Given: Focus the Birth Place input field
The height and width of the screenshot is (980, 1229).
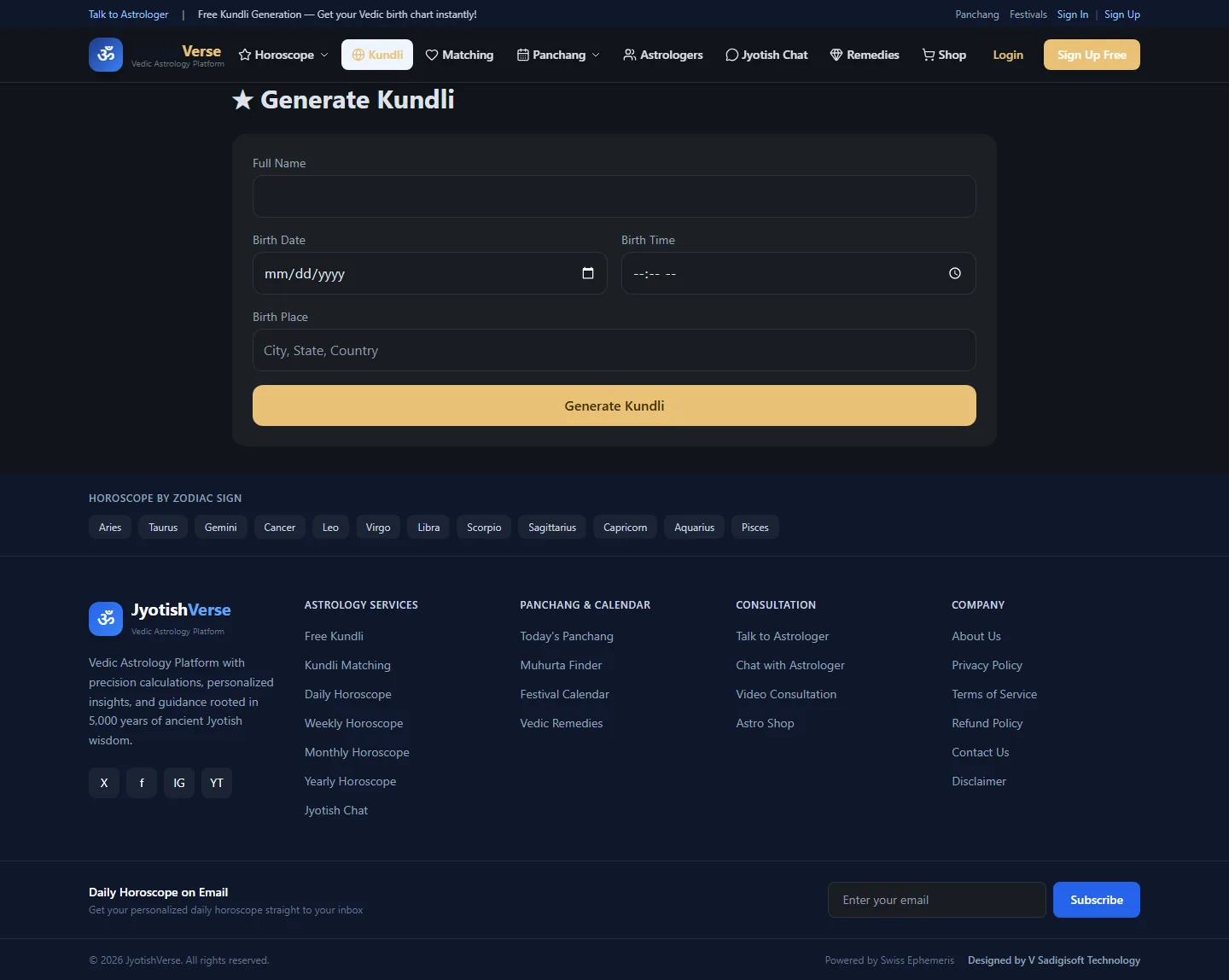Looking at the screenshot, I should (614, 350).
